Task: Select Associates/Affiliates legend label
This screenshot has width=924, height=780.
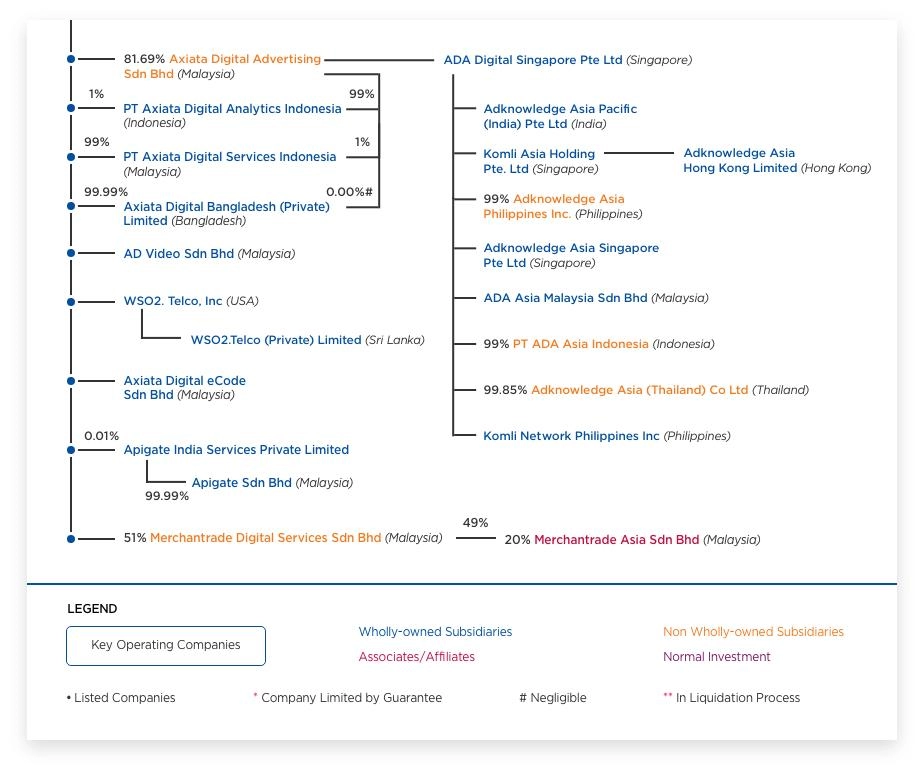Action: [417, 656]
